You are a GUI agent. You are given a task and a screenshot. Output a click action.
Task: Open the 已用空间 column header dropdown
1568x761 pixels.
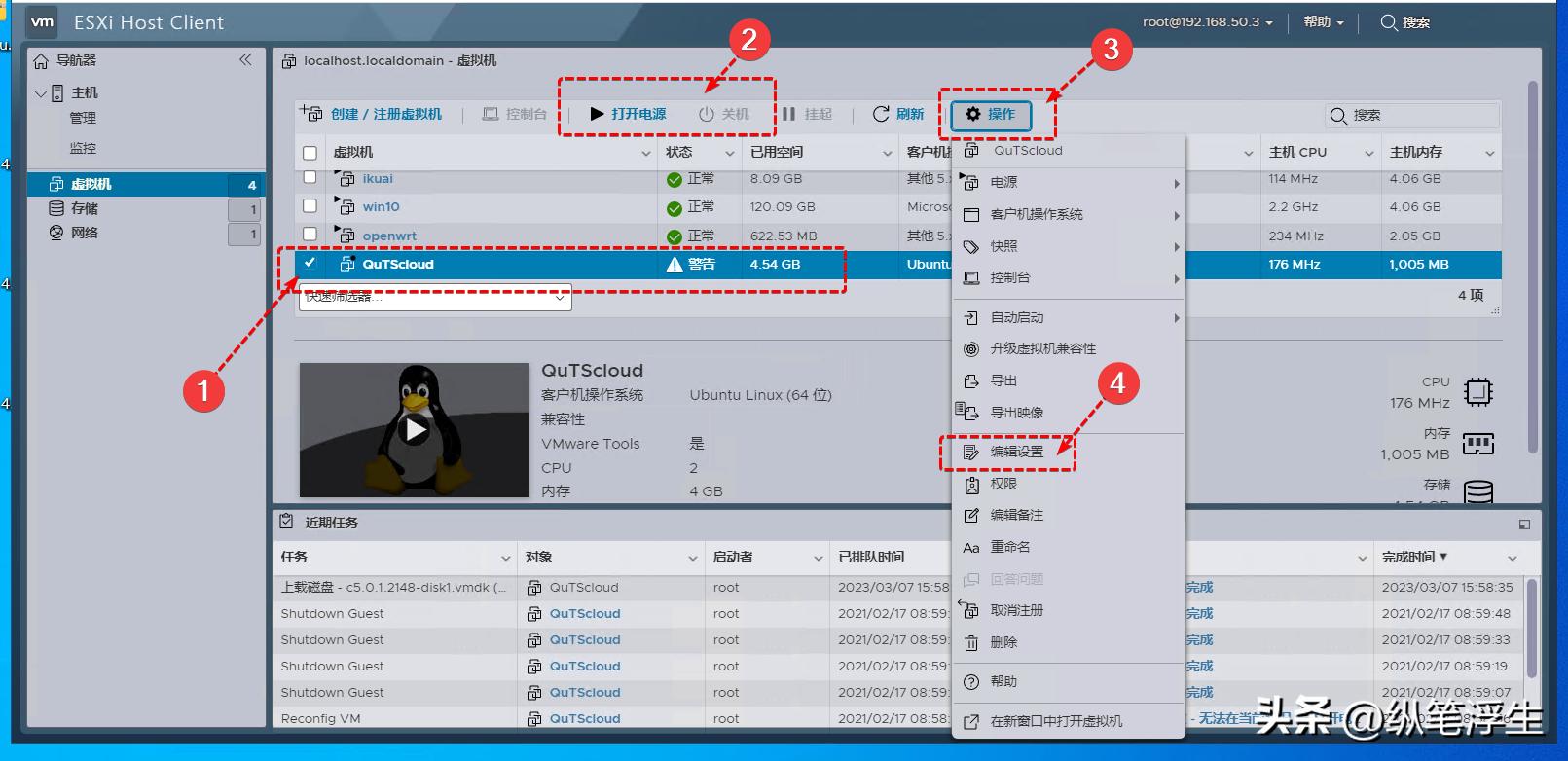(x=887, y=154)
